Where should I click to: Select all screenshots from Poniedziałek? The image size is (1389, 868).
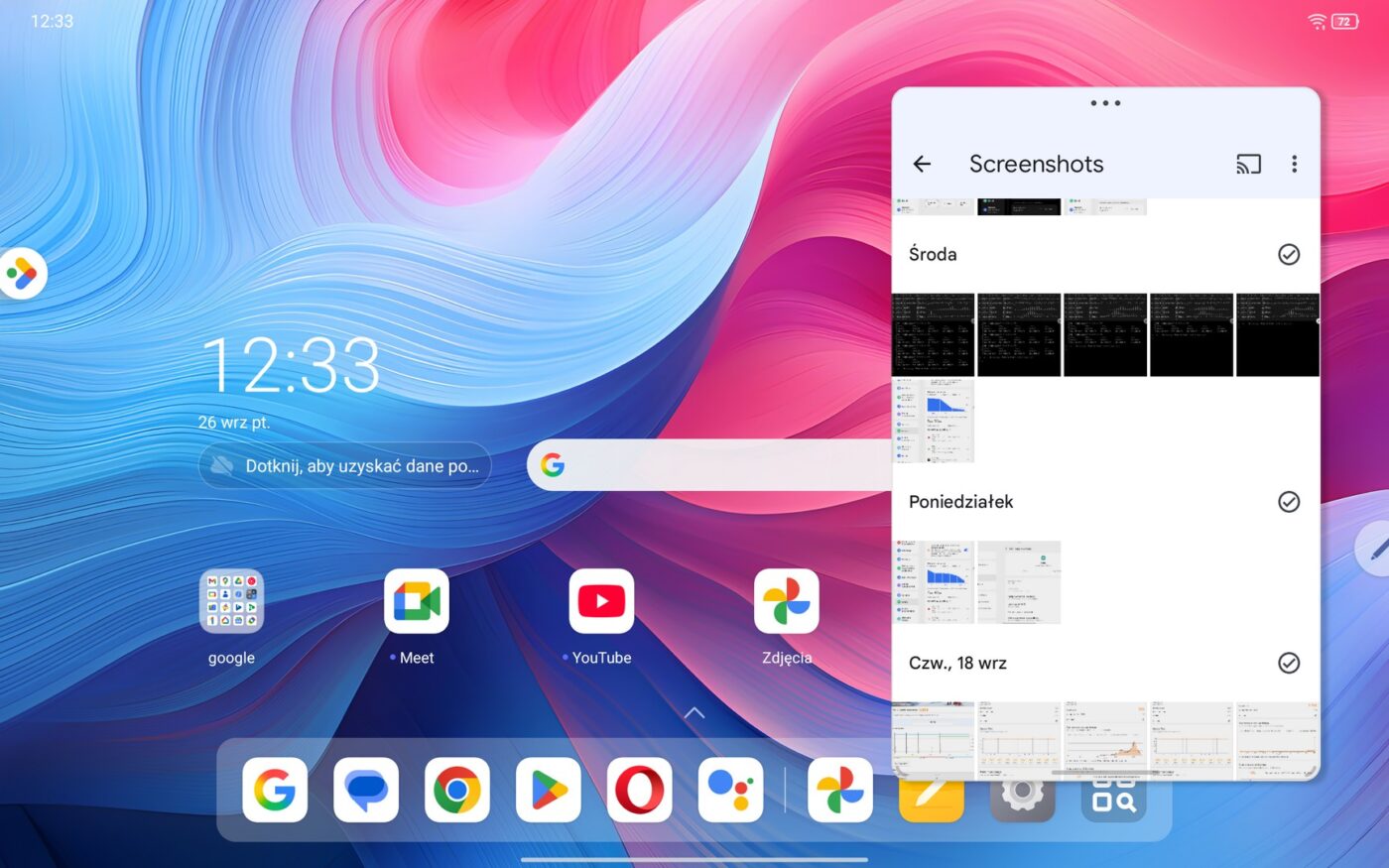pyautogui.click(x=1288, y=502)
